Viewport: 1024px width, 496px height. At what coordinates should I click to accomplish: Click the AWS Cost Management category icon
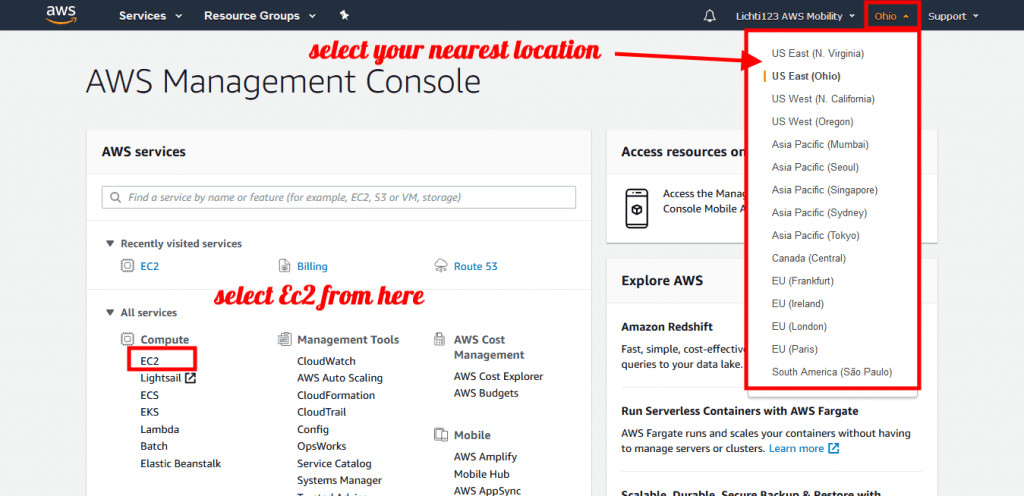(441, 339)
